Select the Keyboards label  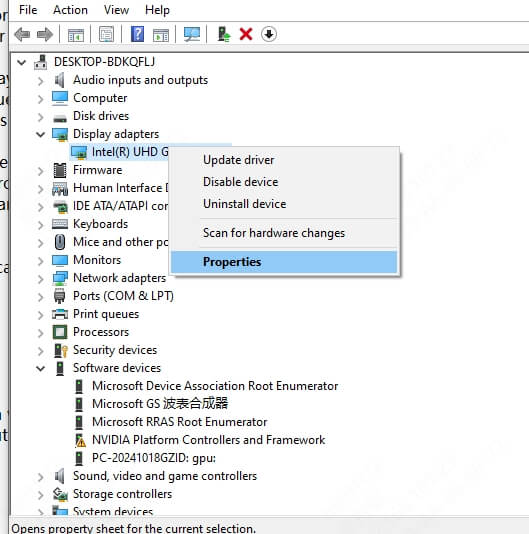(100, 224)
